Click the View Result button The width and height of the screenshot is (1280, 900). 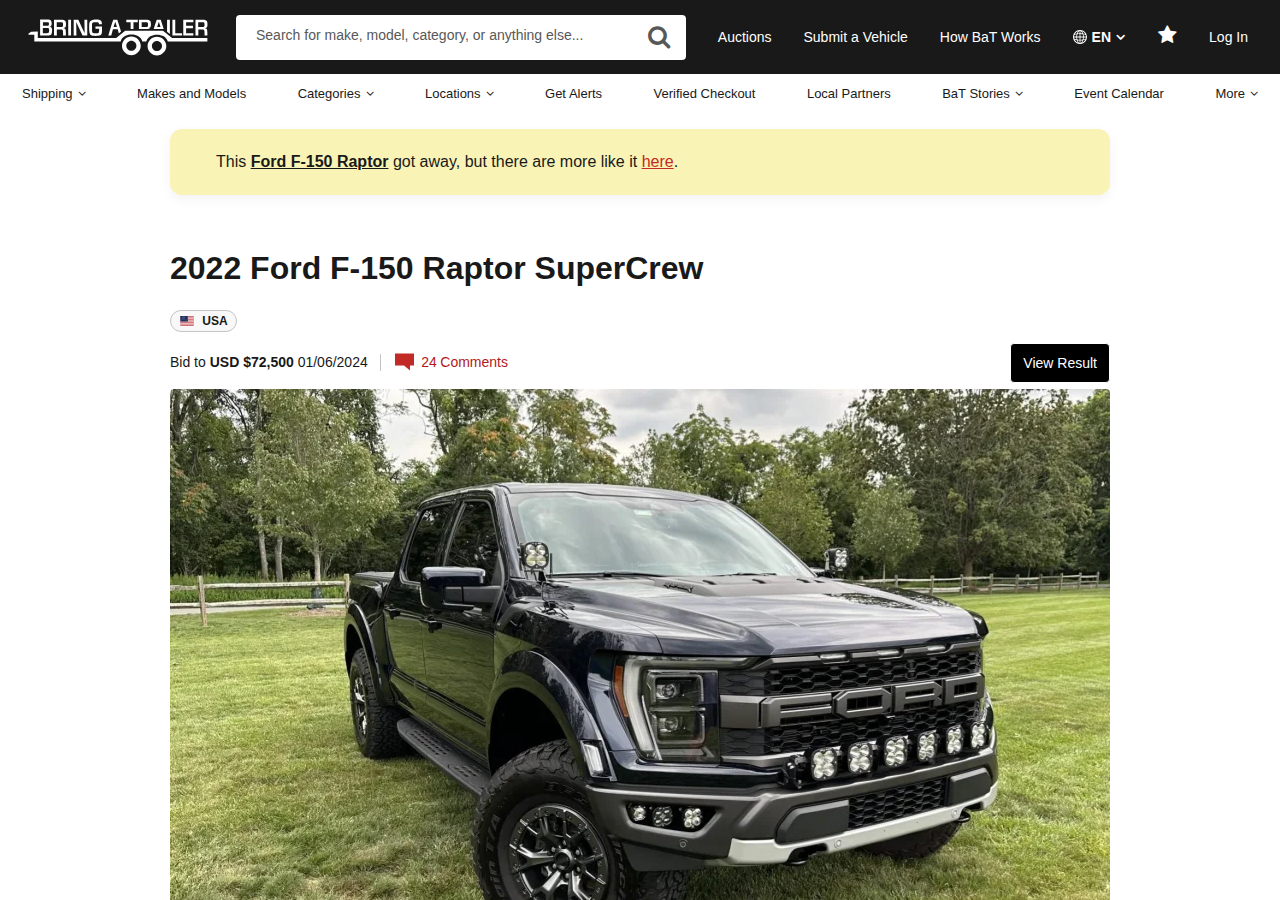(x=1060, y=363)
